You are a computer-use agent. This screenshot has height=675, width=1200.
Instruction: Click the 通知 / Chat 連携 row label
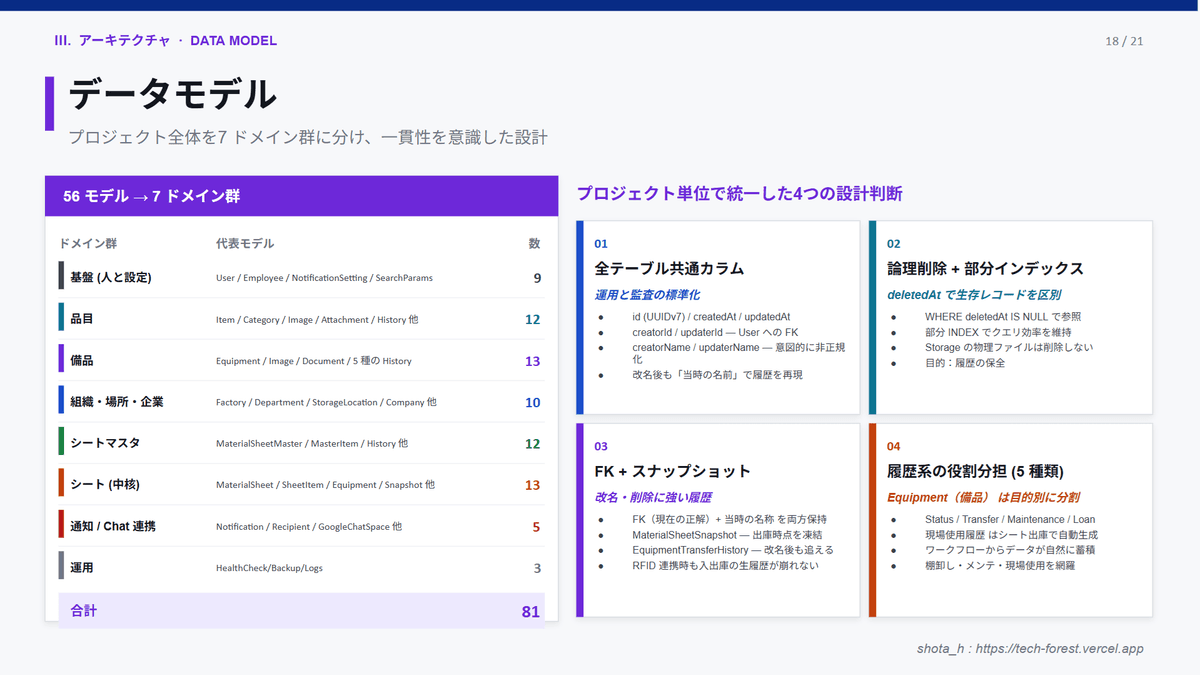pyautogui.click(x=112, y=526)
